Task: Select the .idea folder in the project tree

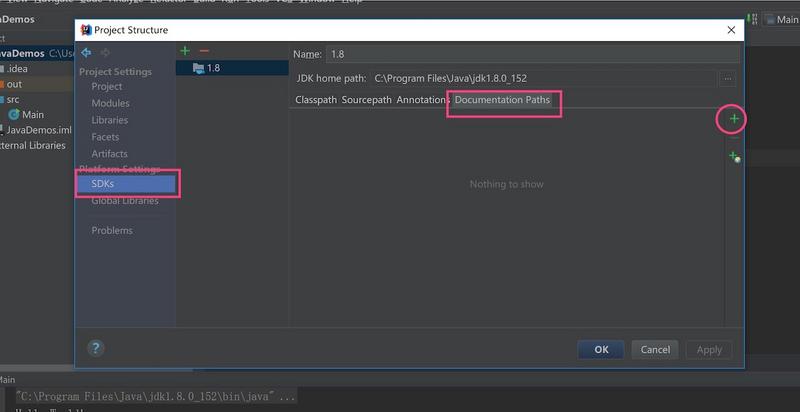Action: point(17,69)
